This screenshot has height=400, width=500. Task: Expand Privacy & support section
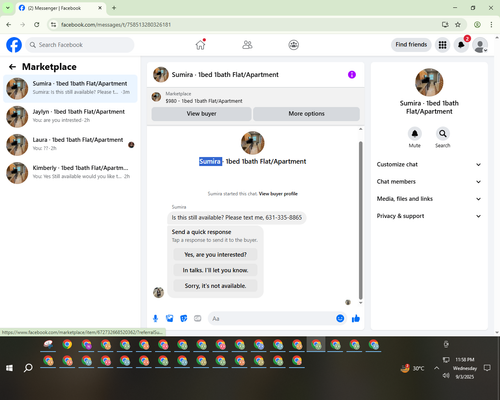coord(429,216)
